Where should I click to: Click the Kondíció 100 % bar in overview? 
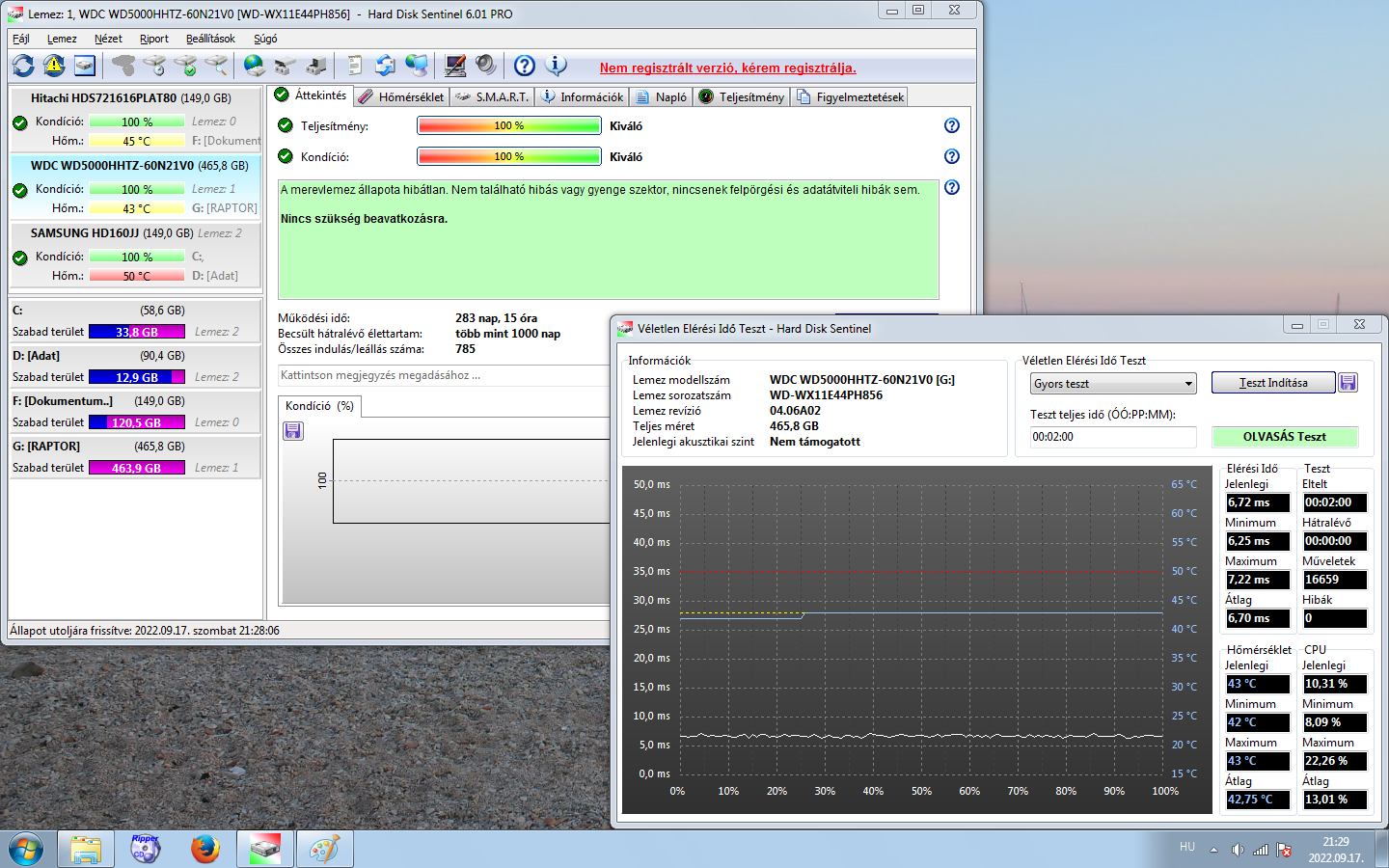click(x=509, y=156)
